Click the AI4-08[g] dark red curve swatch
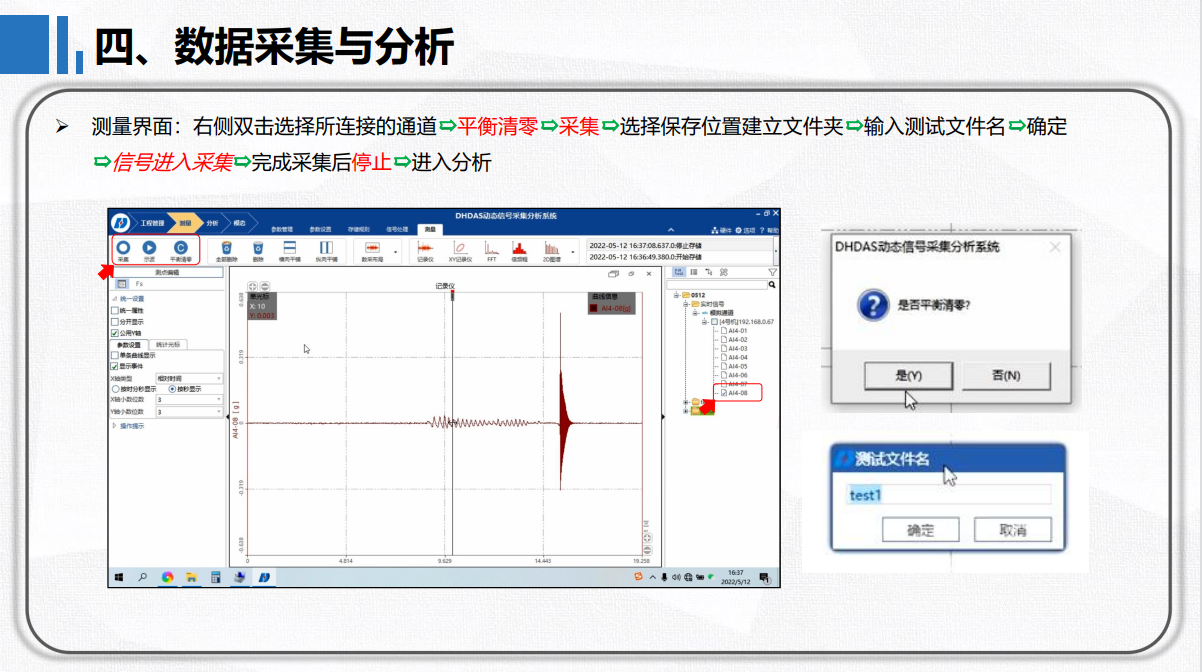Image resolution: width=1202 pixels, height=672 pixels. pyautogui.click(x=593, y=308)
